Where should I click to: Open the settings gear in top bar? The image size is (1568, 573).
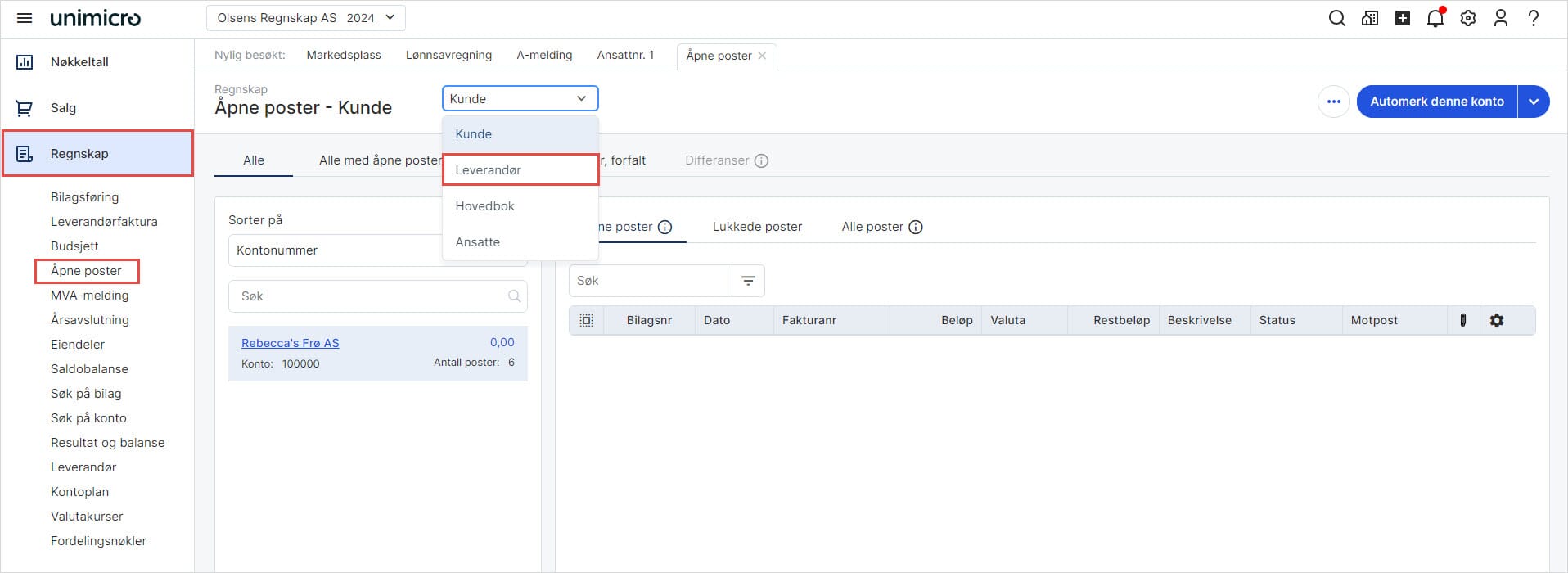[1468, 18]
